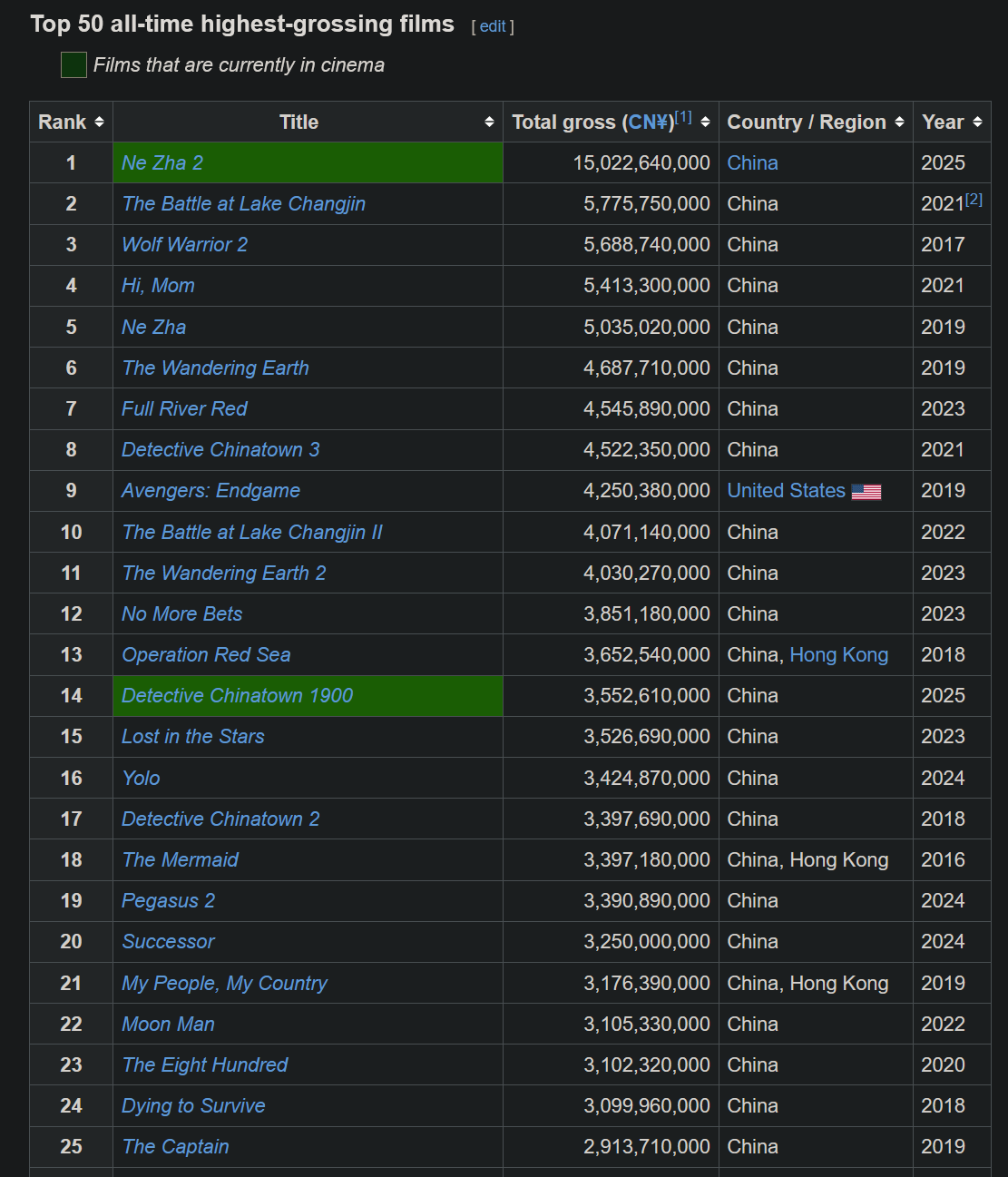The image size is (1008, 1177).
Task: Select year 2016 in The Mermaid row
Action: (x=943, y=860)
